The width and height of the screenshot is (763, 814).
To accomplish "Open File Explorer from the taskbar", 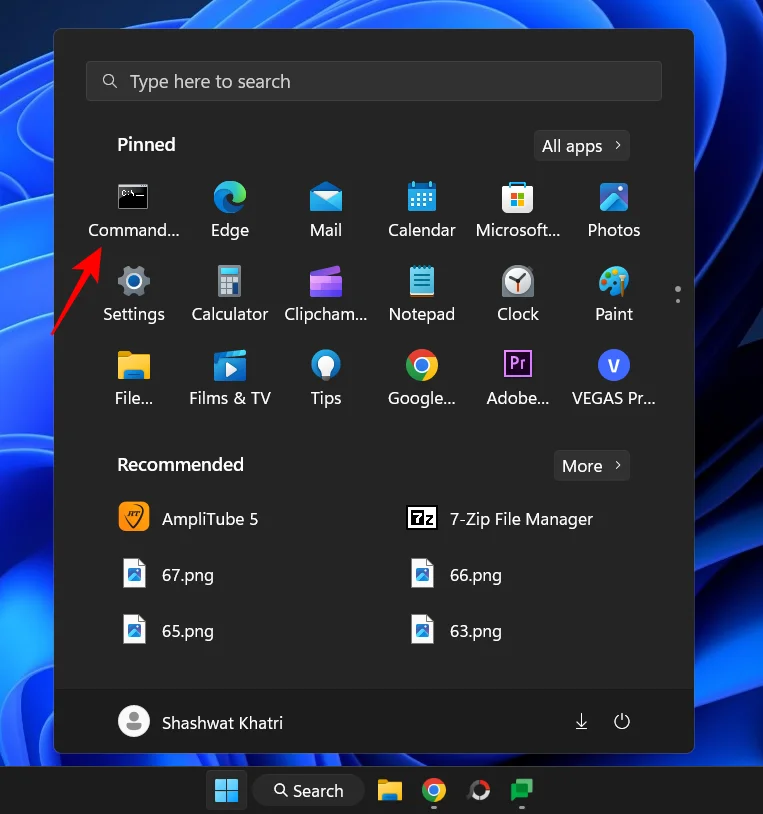I will point(389,790).
